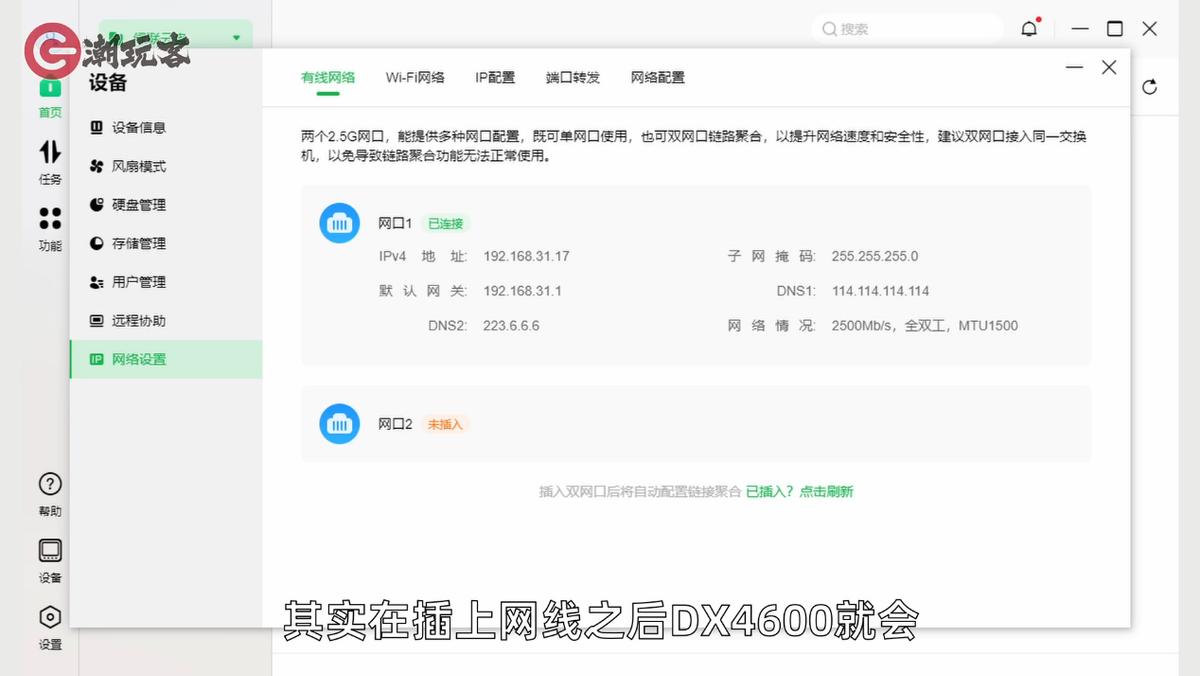Open 远程协助 remote assistance
This screenshot has height=676, width=1200.
click(143, 320)
